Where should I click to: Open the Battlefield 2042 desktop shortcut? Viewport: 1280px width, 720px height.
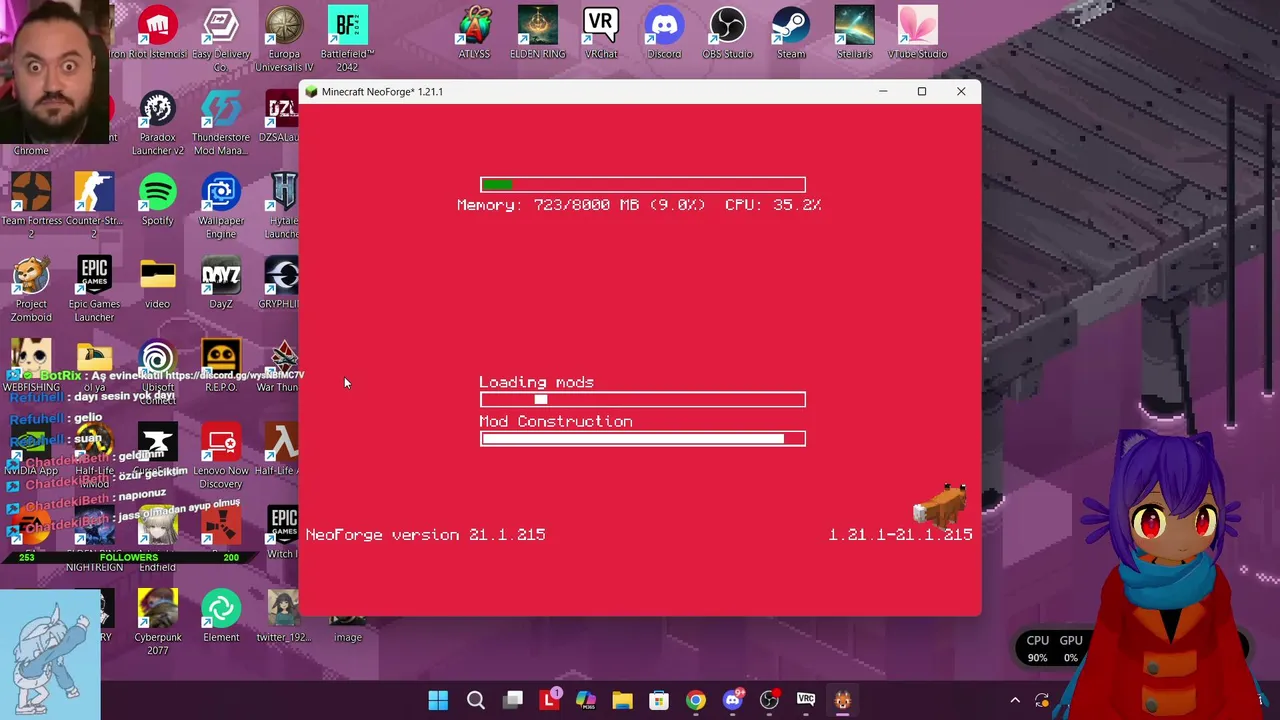tap(347, 38)
